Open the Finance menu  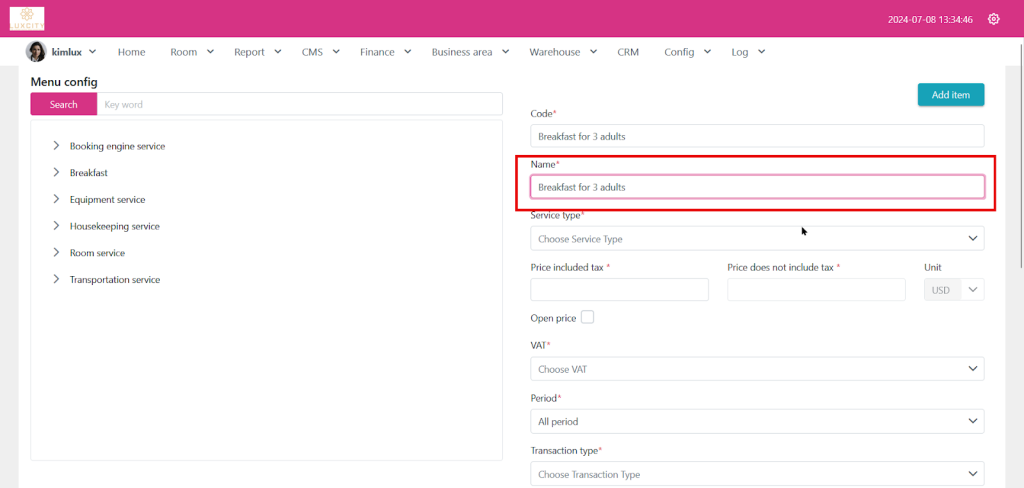click(x=385, y=52)
